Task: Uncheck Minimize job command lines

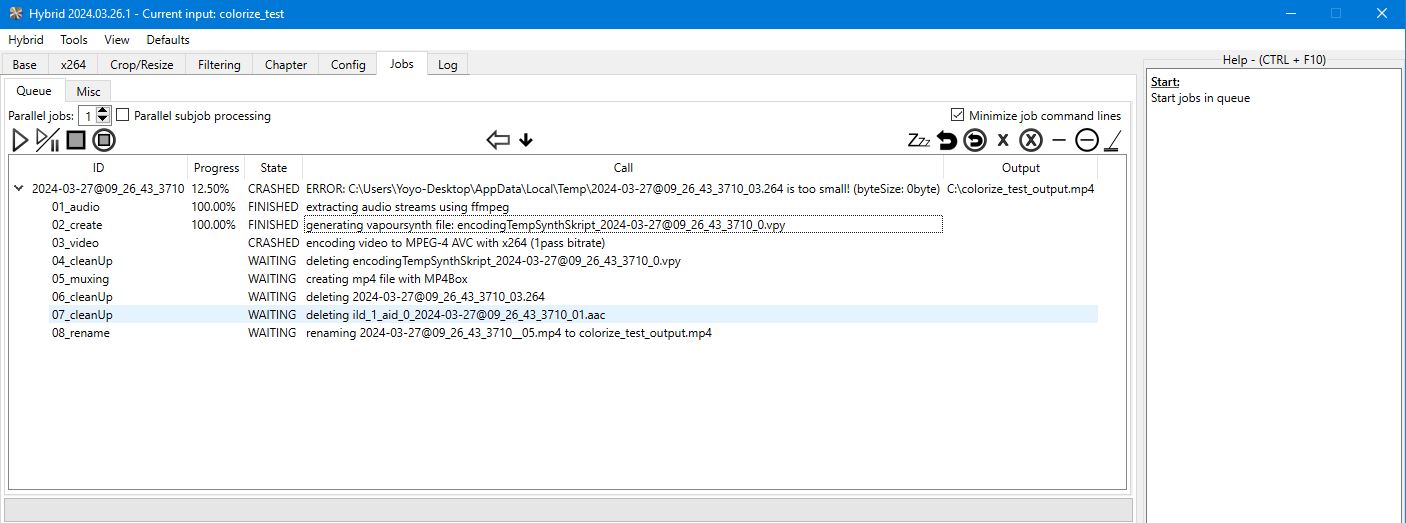Action: [x=957, y=115]
